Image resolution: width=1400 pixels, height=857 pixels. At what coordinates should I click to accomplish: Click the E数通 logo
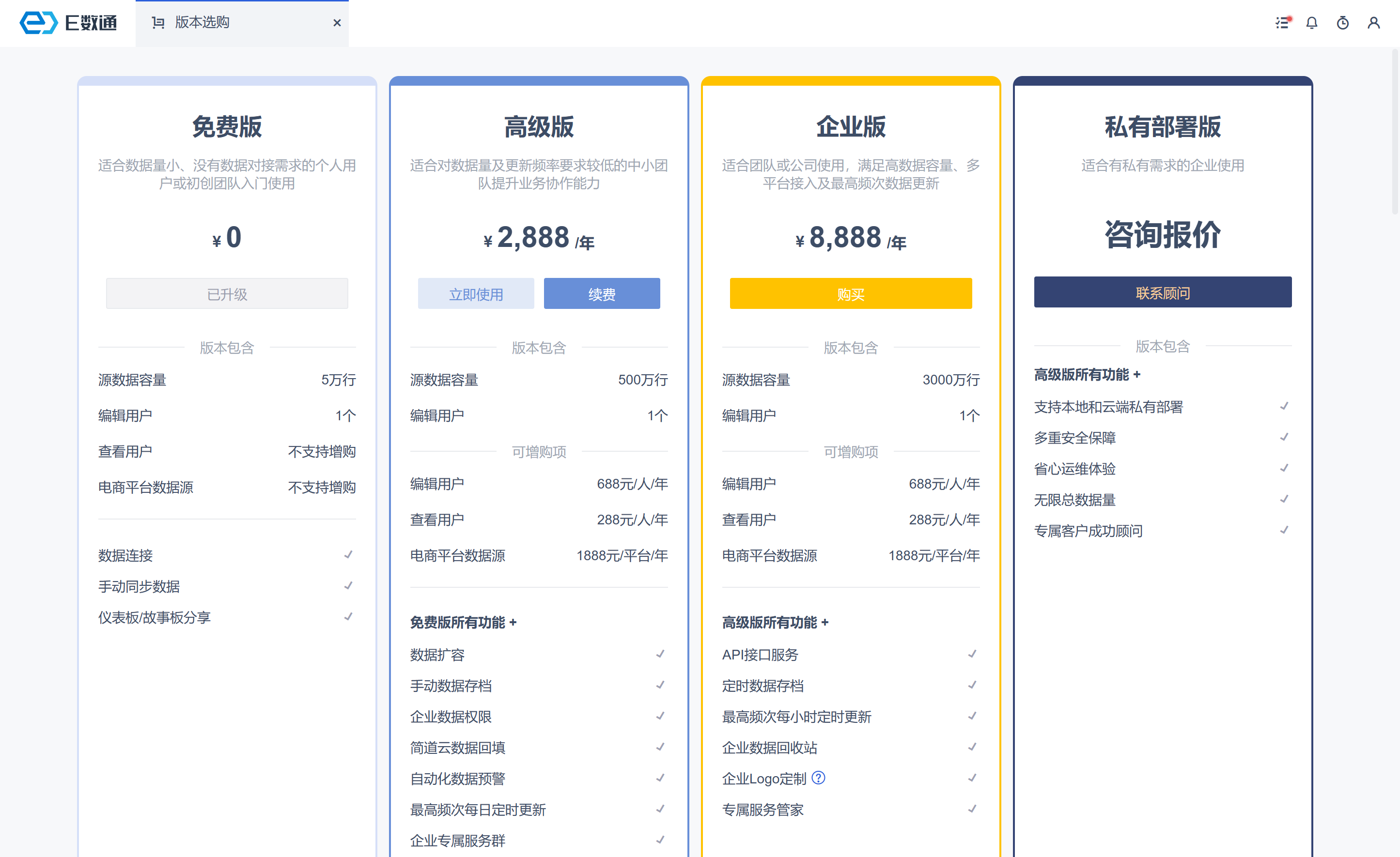68,23
